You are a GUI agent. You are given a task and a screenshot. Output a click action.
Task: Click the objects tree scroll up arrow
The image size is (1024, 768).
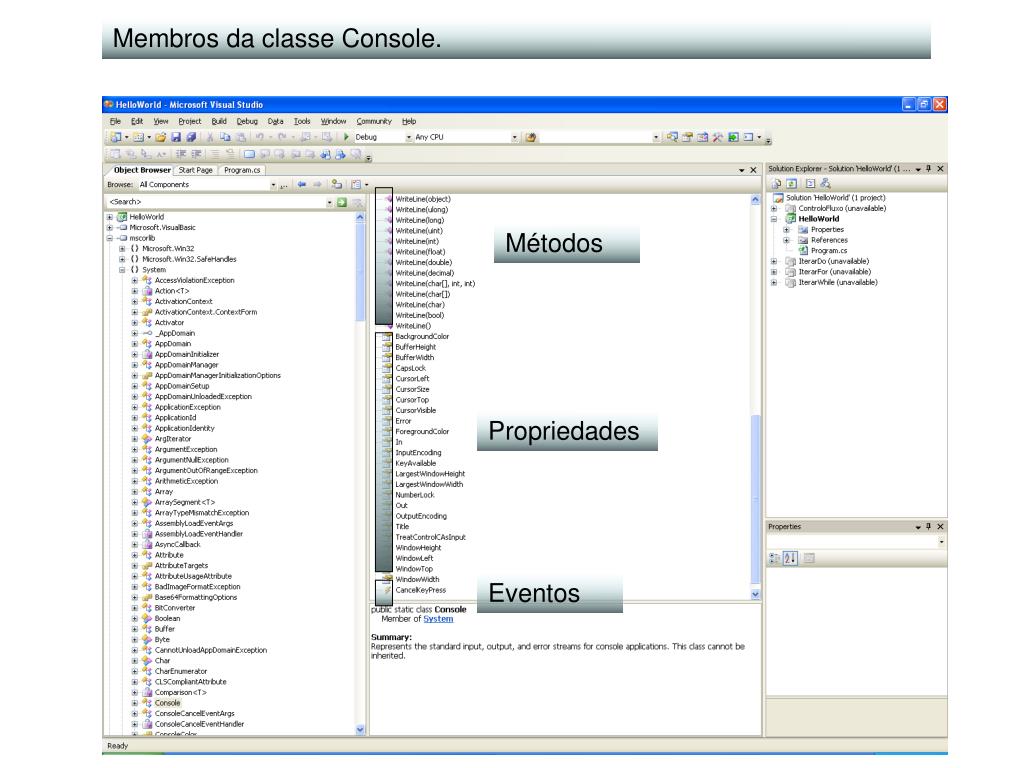pos(360,217)
